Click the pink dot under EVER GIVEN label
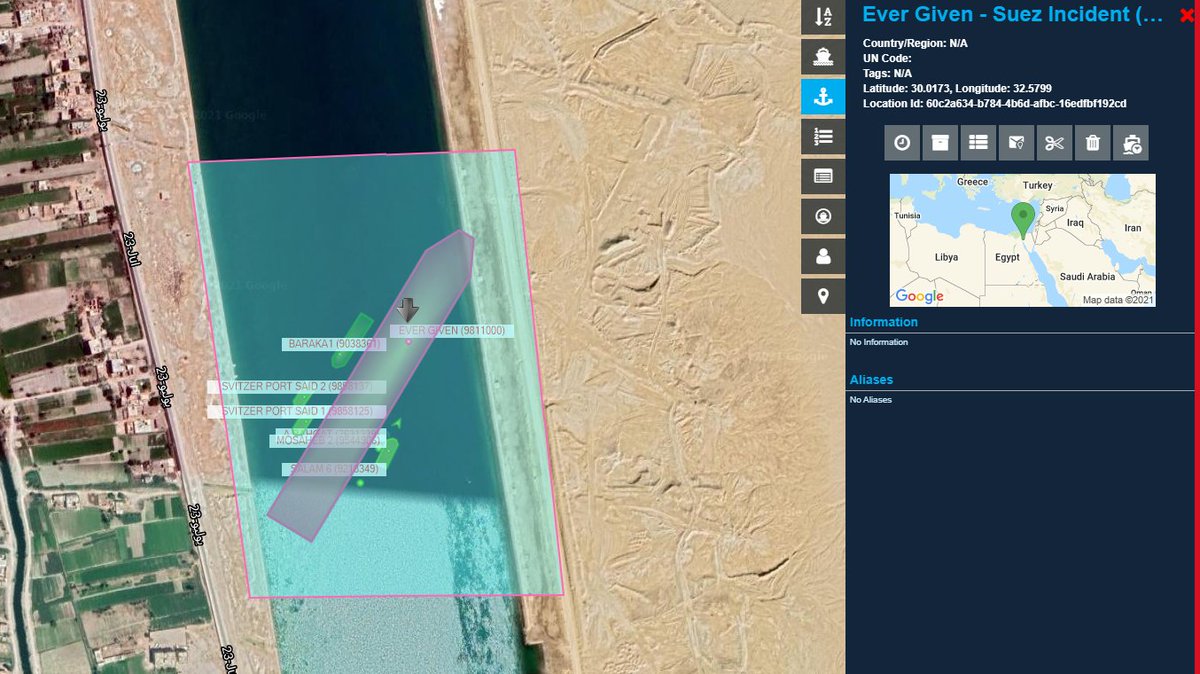 tap(408, 341)
